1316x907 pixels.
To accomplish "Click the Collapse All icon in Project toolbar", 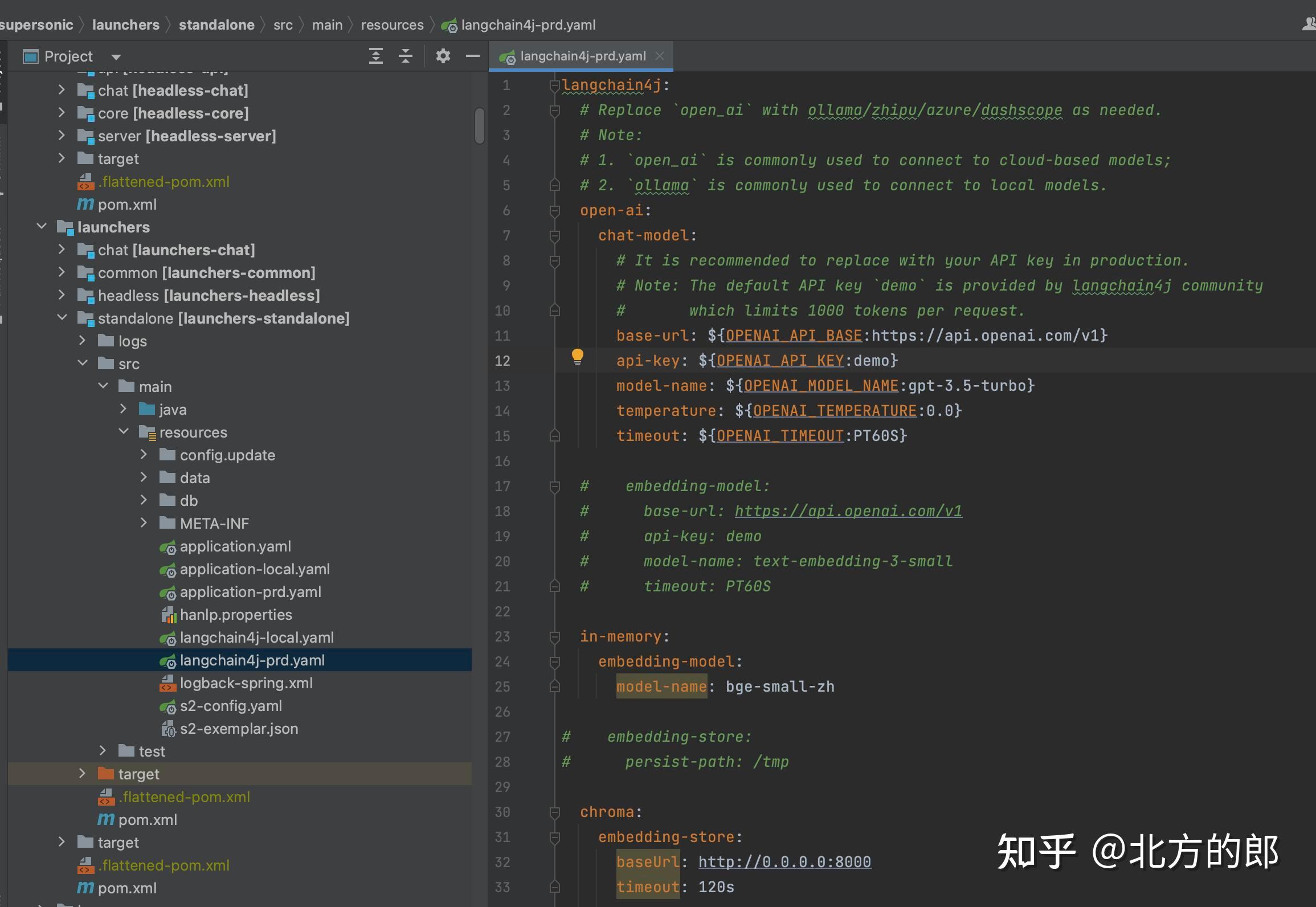I will point(406,56).
